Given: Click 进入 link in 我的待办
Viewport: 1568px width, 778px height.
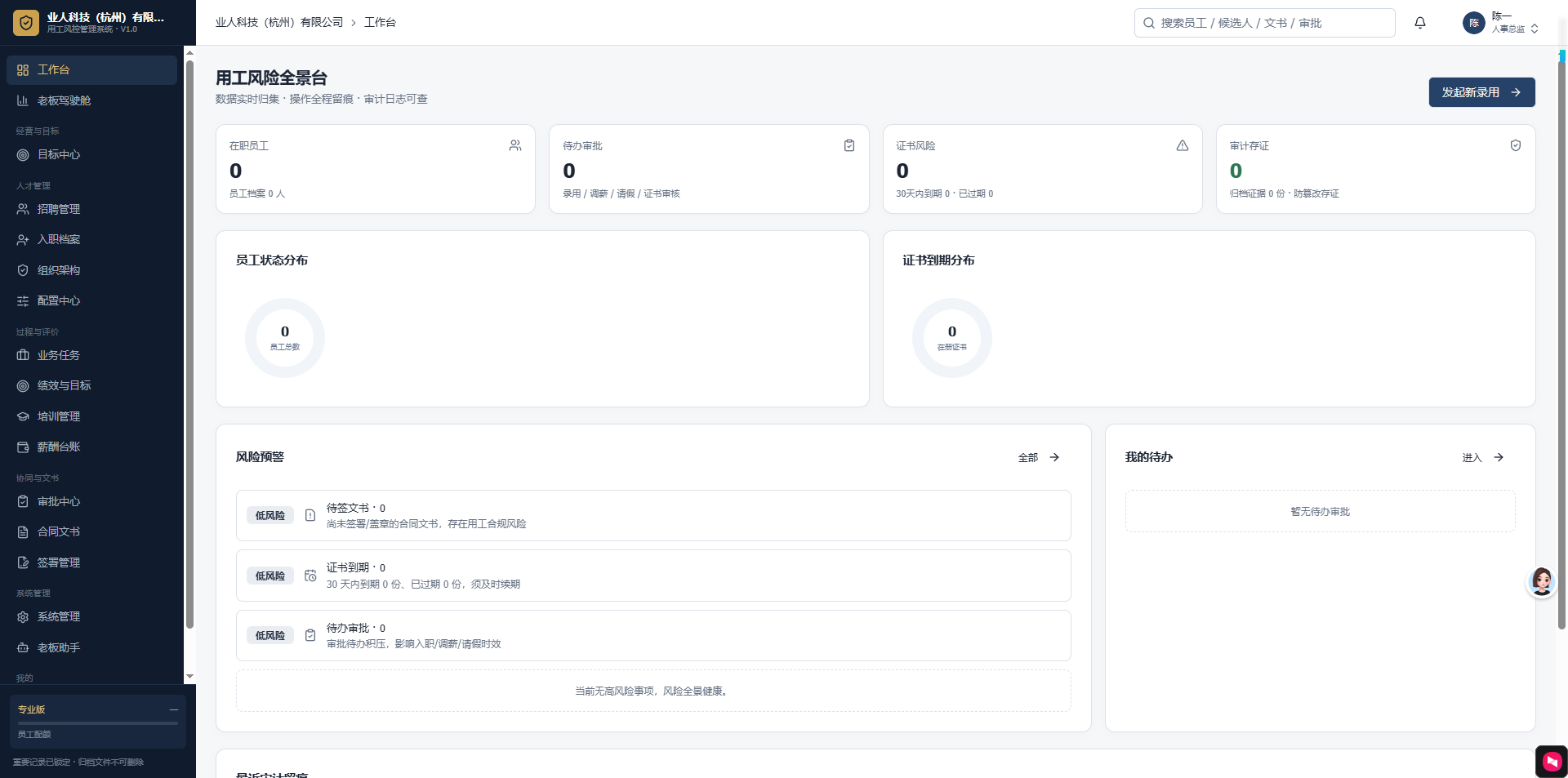Looking at the screenshot, I should pos(1483,458).
